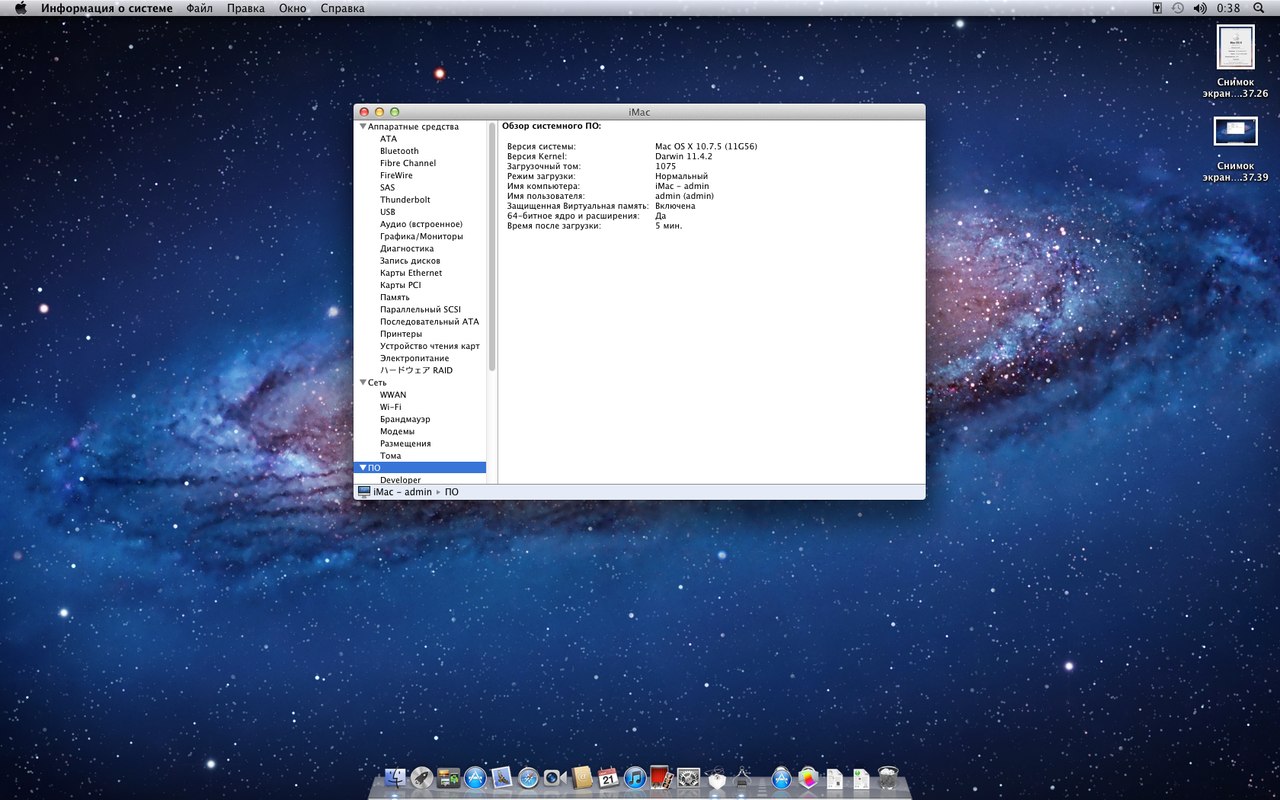This screenshot has height=800, width=1280.
Task: Open Mail stamp icon in the Dock
Action: tap(502, 778)
